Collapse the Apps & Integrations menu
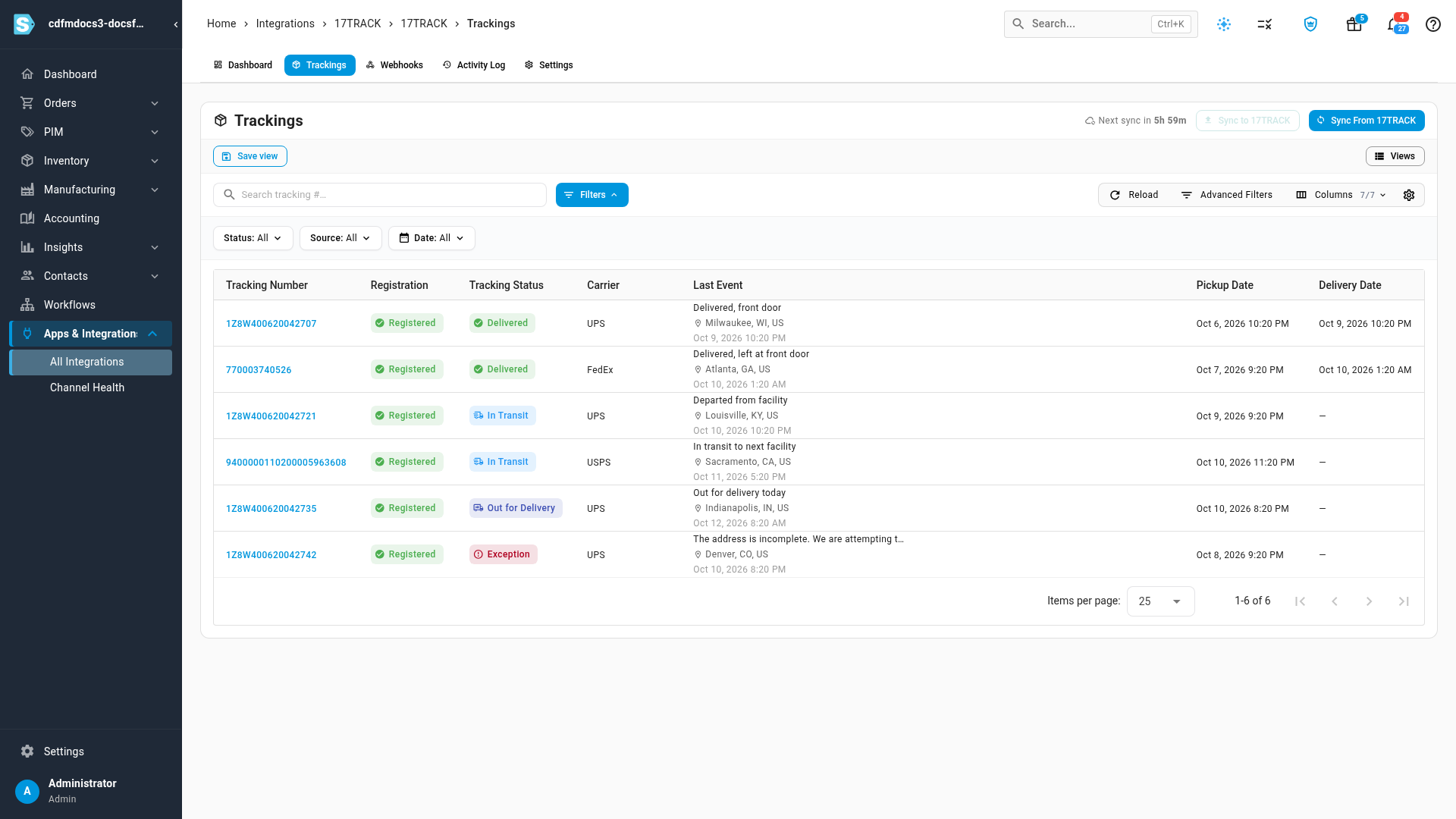 (91, 334)
